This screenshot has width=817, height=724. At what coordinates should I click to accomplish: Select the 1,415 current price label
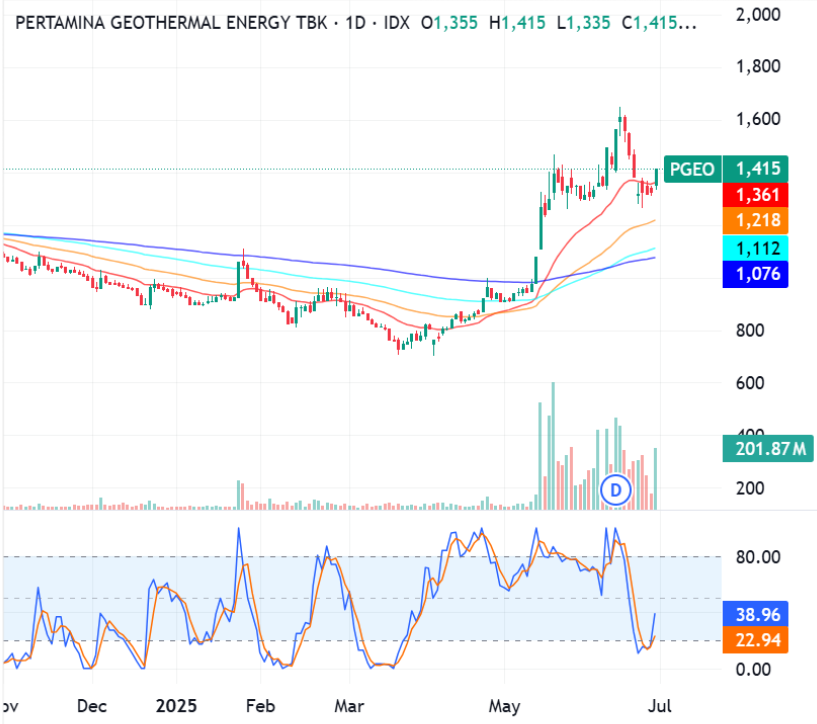(758, 169)
